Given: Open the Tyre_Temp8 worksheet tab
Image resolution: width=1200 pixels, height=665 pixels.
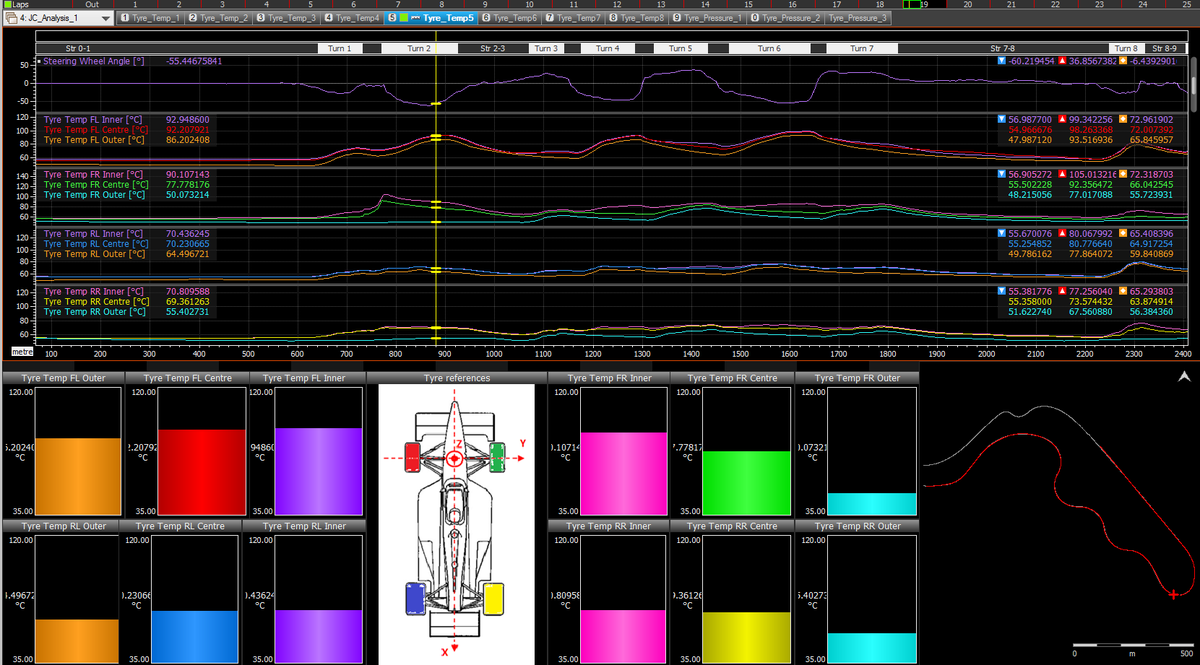Looking at the screenshot, I should [638, 18].
